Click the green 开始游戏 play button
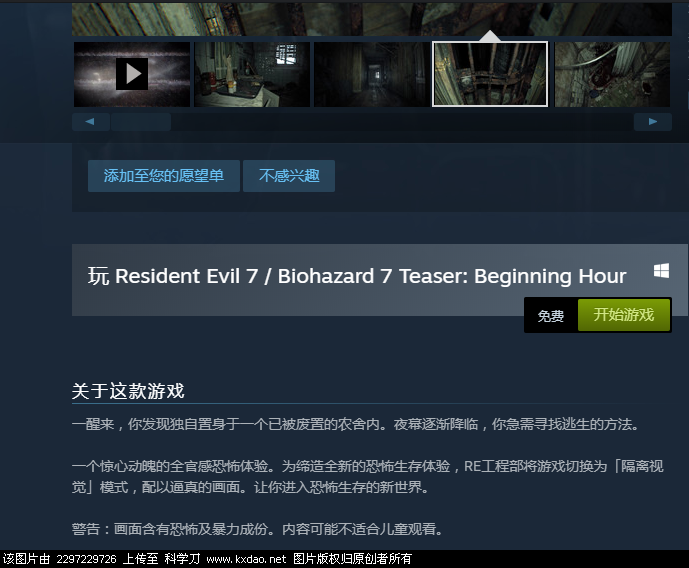689x568 pixels. pyautogui.click(x=624, y=315)
